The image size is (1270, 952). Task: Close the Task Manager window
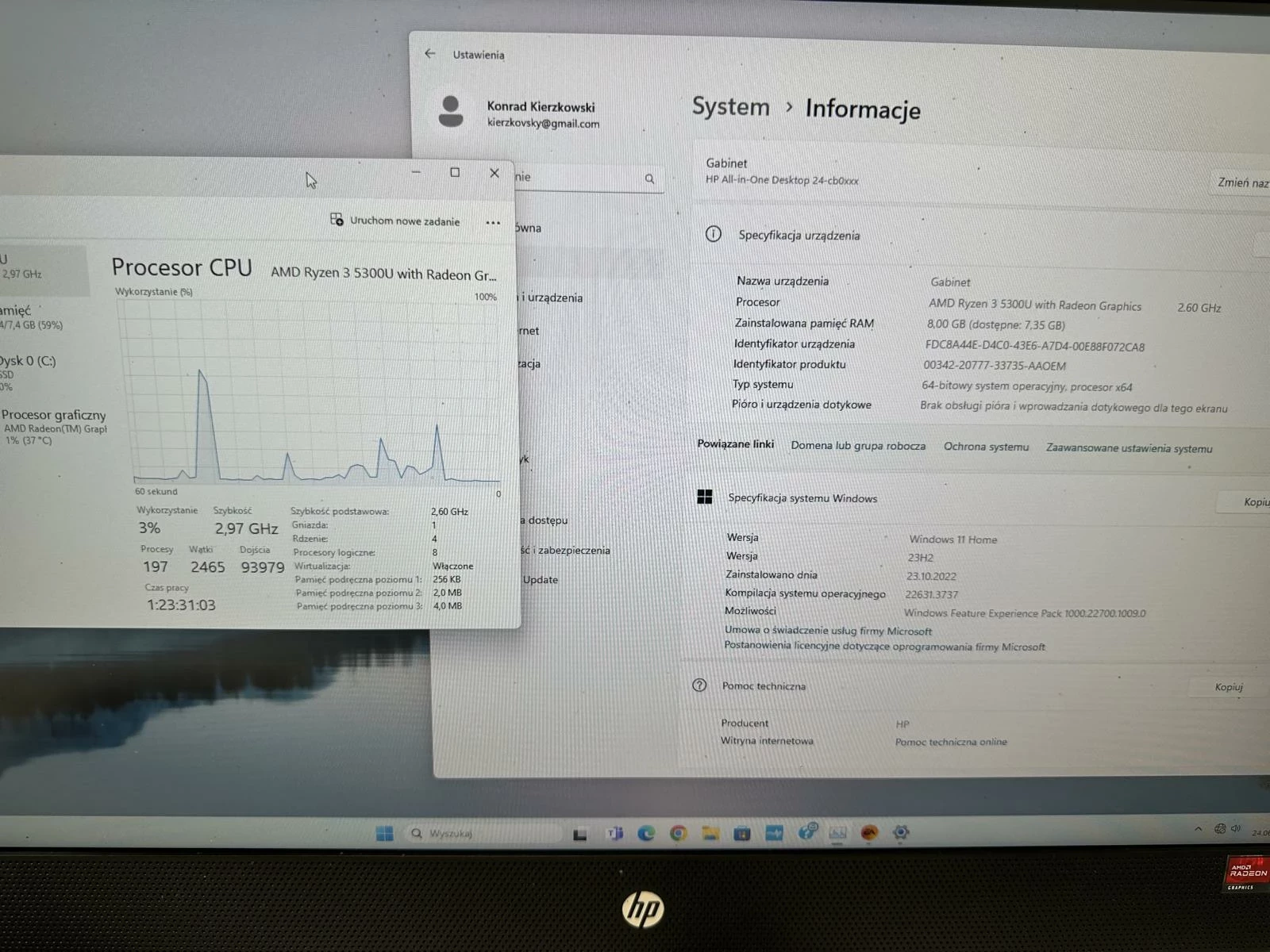click(x=495, y=173)
